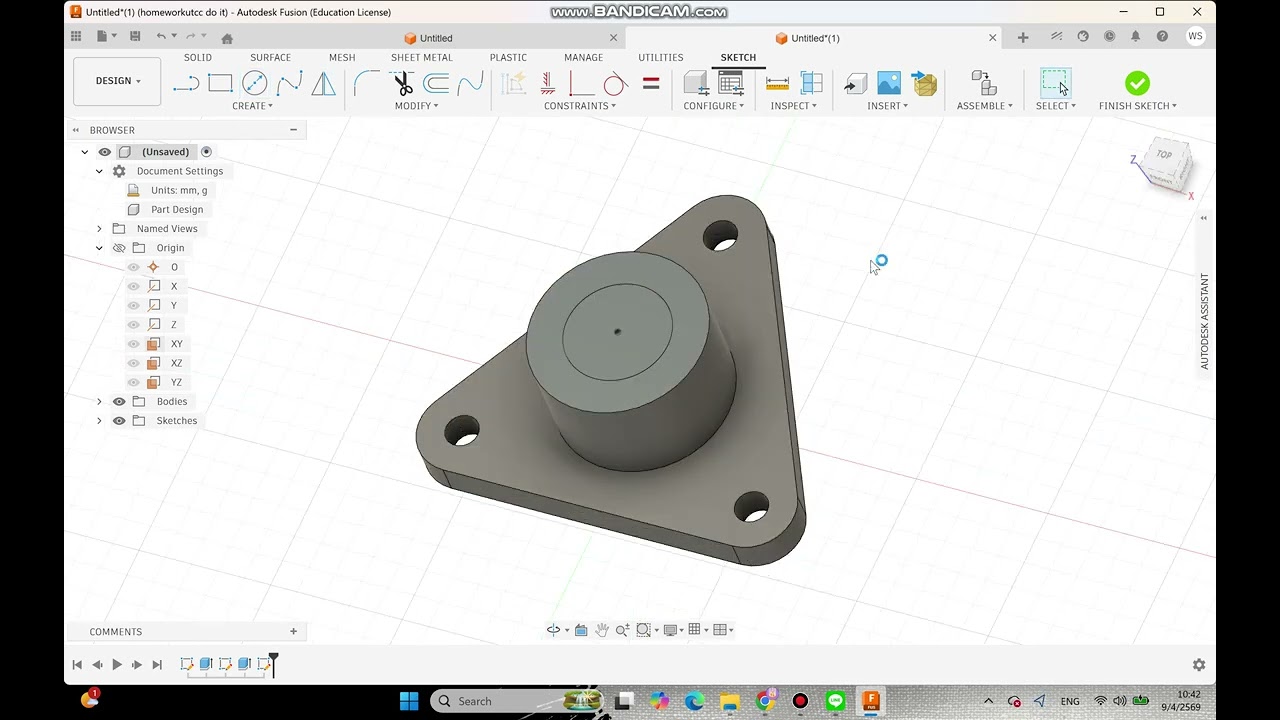Show the X axis
The image size is (1280, 720).
[134, 286]
